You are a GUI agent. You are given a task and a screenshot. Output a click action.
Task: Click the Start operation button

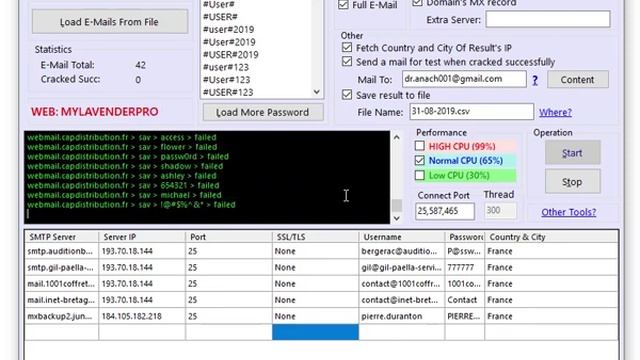572,153
